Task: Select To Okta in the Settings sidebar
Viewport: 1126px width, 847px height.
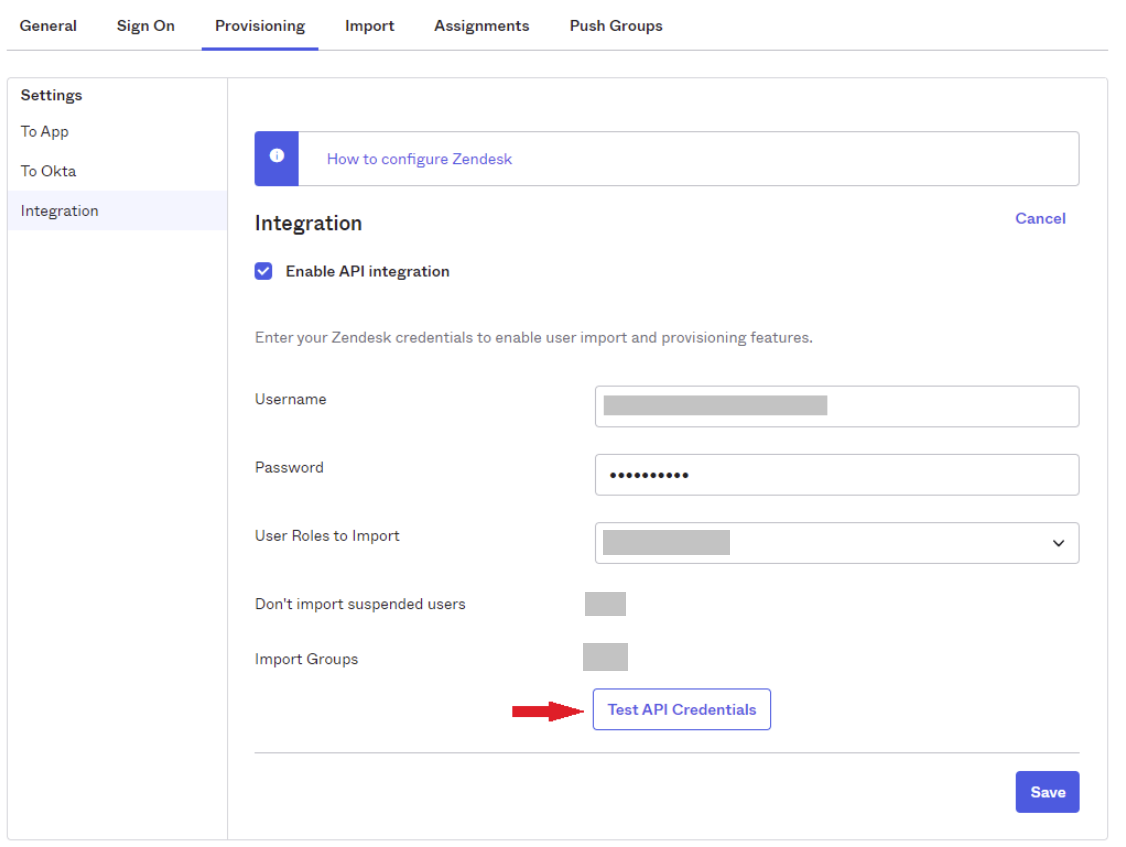Action: click(47, 170)
